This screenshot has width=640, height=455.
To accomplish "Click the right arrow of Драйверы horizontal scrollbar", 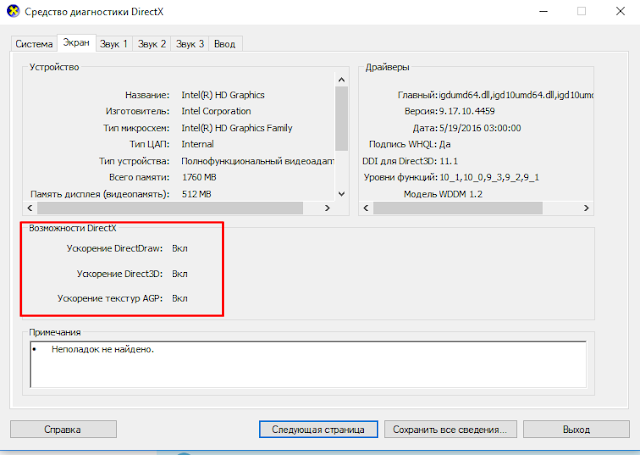I will [586, 208].
